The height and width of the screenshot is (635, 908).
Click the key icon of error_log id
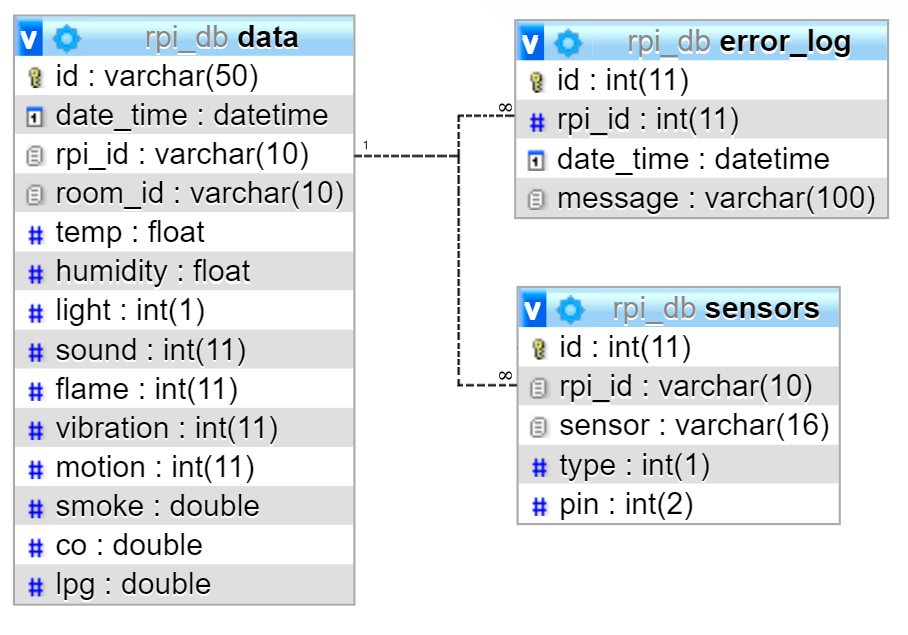537,82
